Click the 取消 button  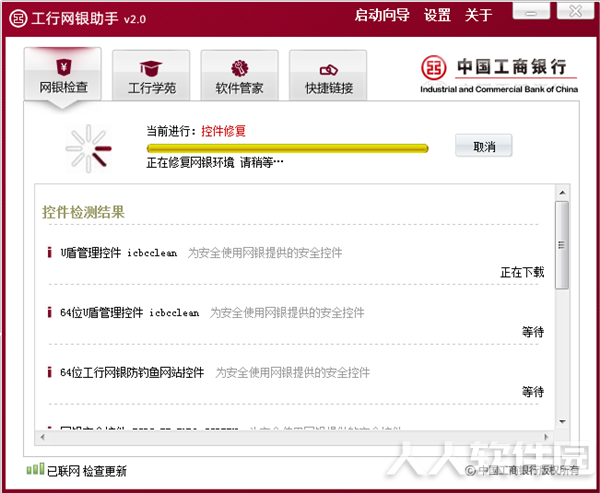coord(484,145)
